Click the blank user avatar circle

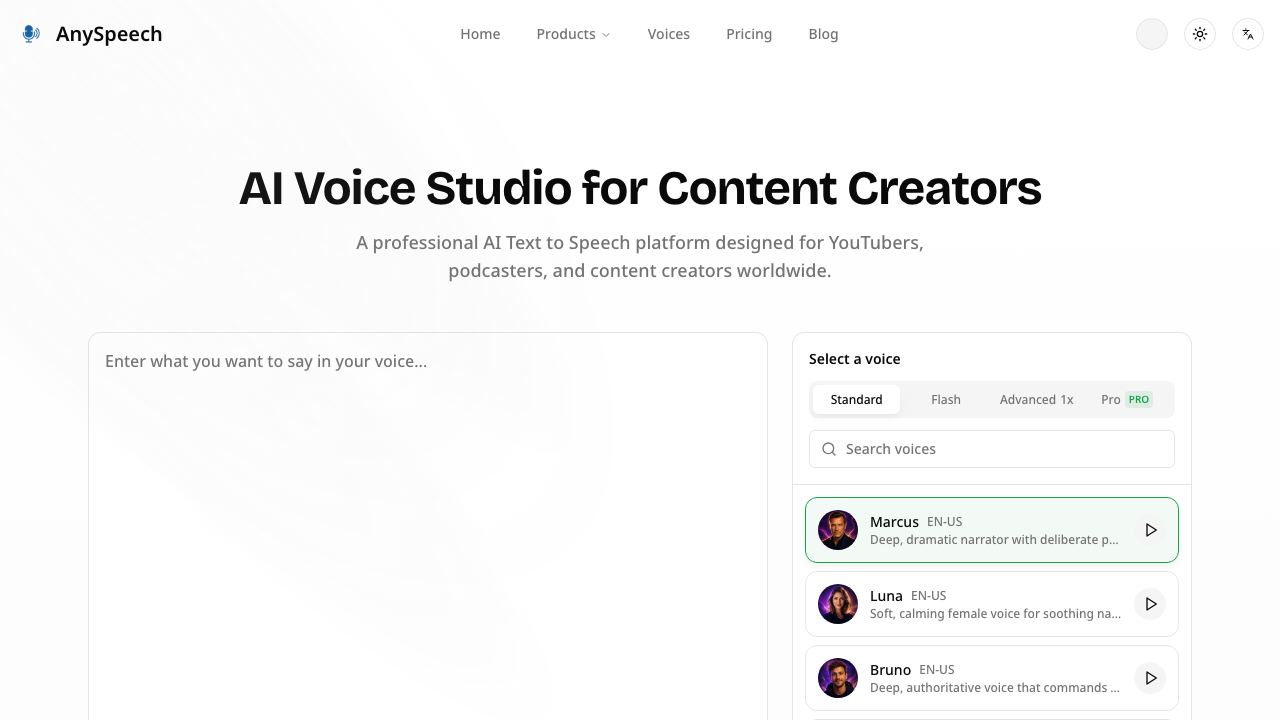click(1152, 34)
